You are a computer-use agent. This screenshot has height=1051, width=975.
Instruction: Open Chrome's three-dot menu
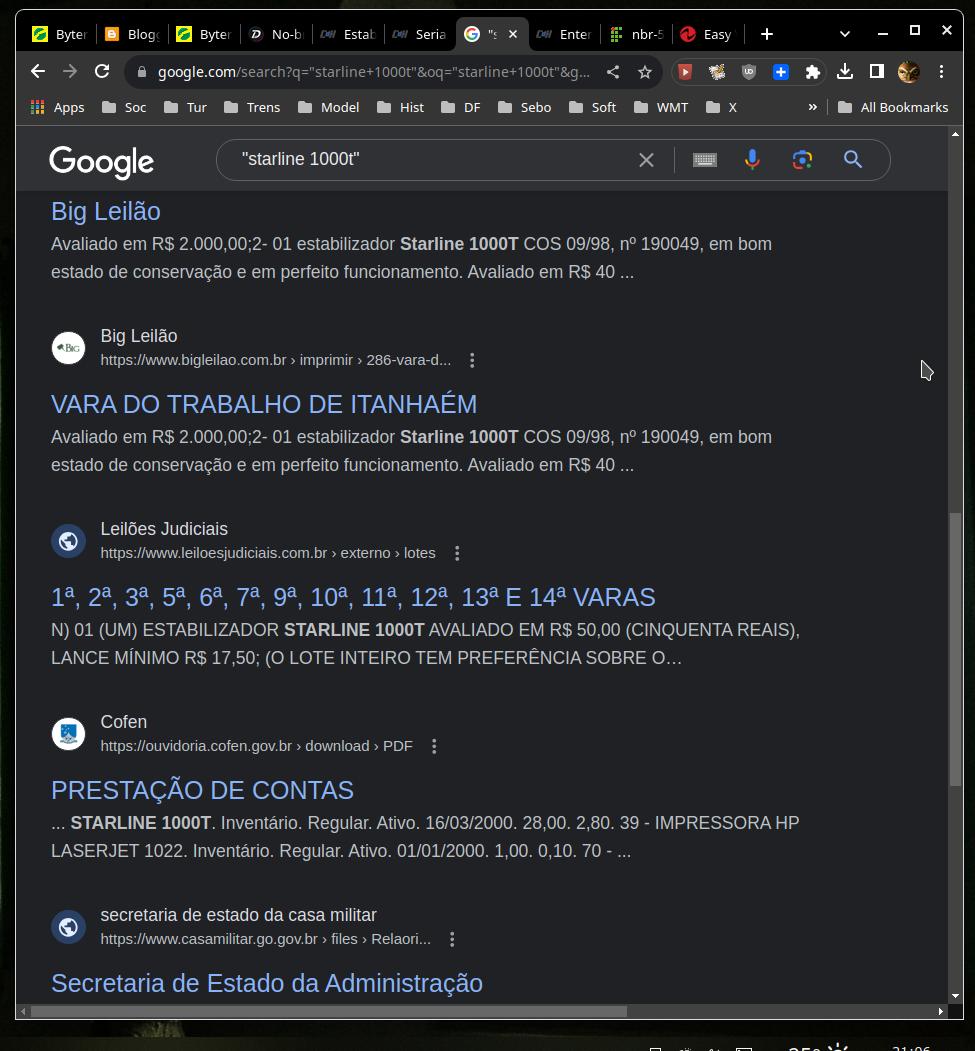[941, 72]
